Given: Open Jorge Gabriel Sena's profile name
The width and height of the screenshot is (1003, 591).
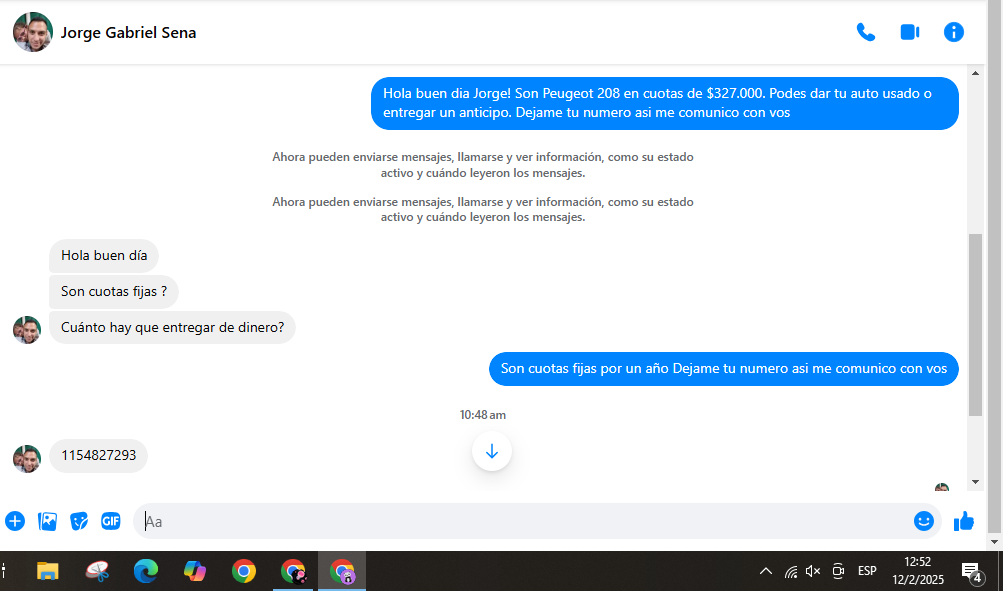Looking at the screenshot, I should coord(128,33).
